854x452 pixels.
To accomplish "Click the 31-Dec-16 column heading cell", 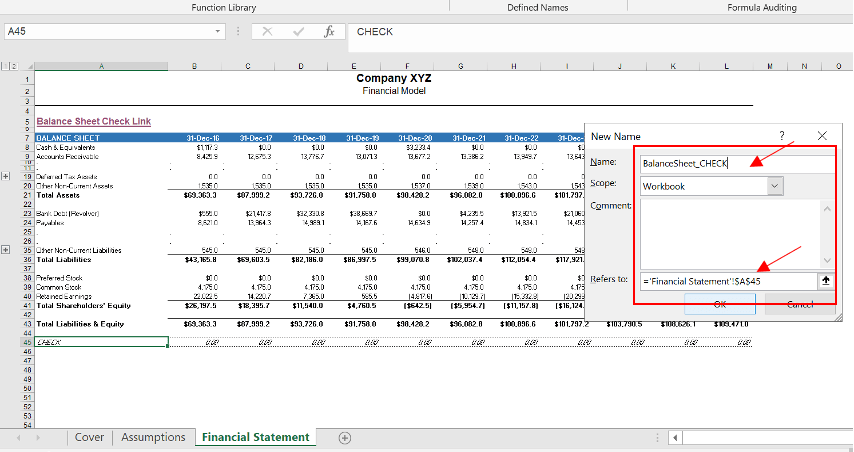I will click(x=203, y=138).
